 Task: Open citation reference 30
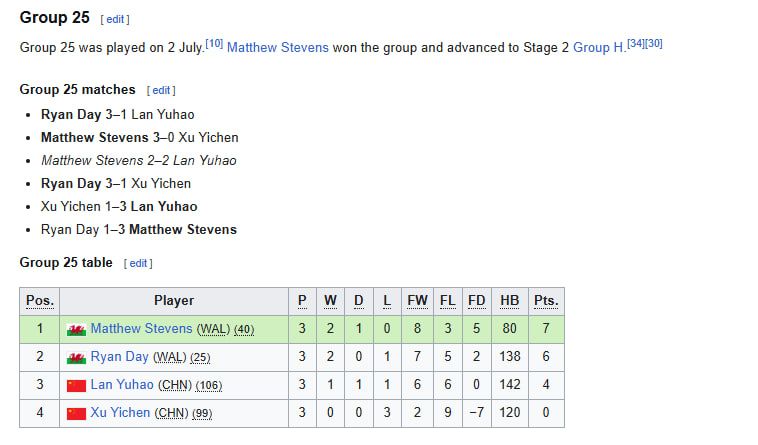point(654,43)
